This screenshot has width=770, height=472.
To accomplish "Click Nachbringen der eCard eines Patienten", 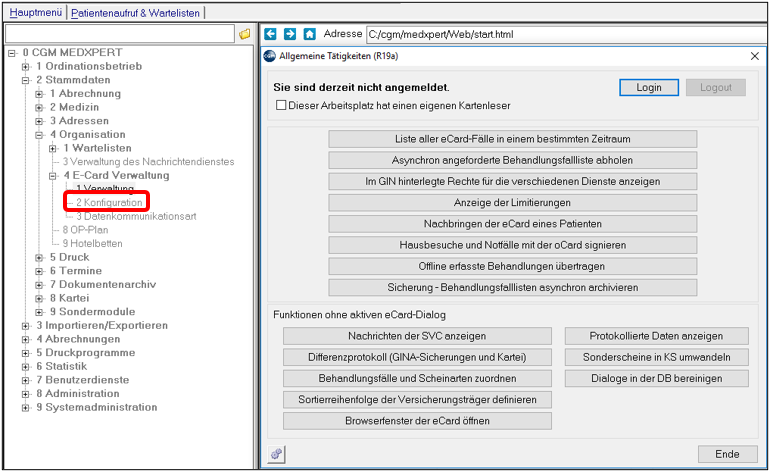I will [512, 224].
